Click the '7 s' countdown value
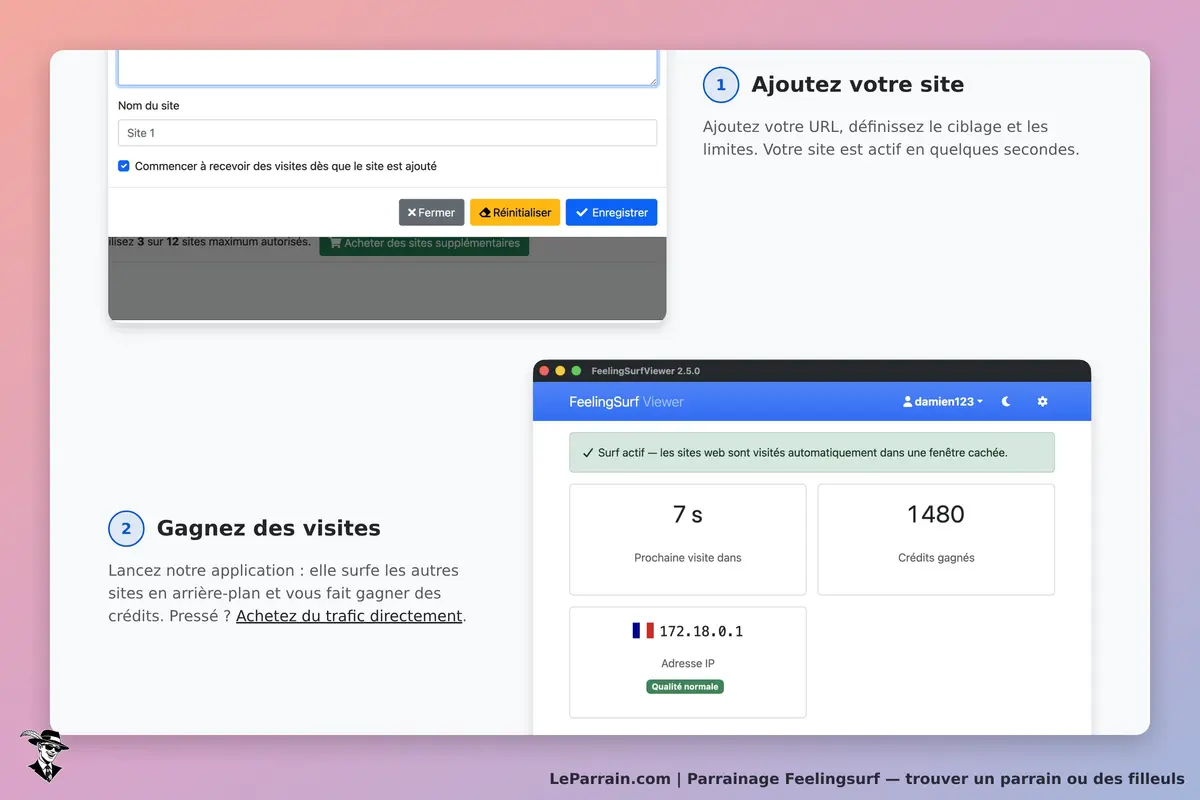This screenshot has height=800, width=1200. coord(688,514)
